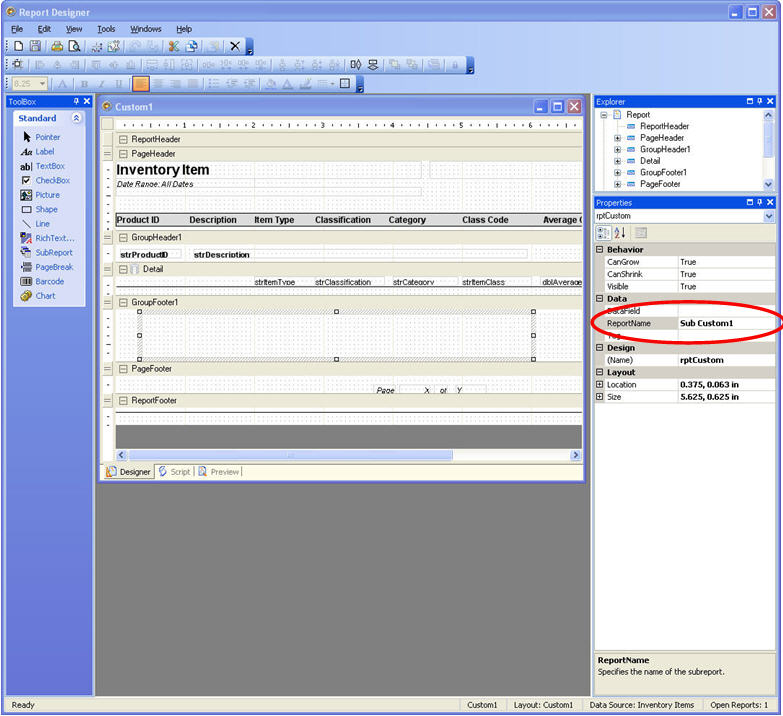Open the rptCustom object dropdown
Screen dimensions: 783x716
(768, 216)
